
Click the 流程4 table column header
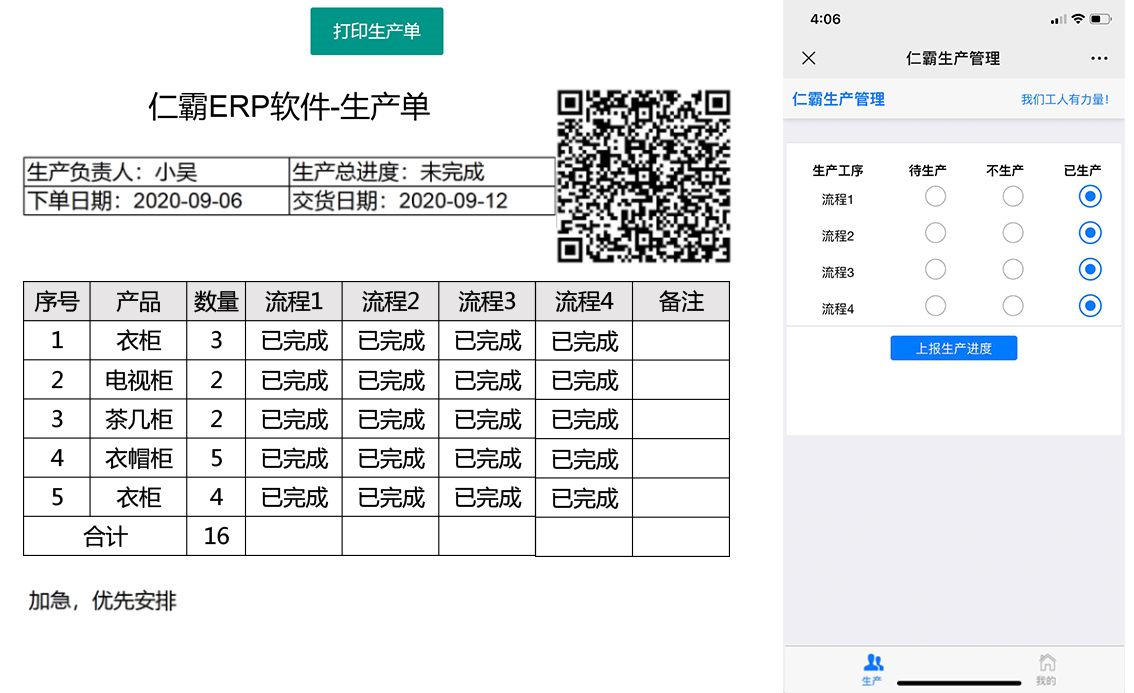(584, 301)
